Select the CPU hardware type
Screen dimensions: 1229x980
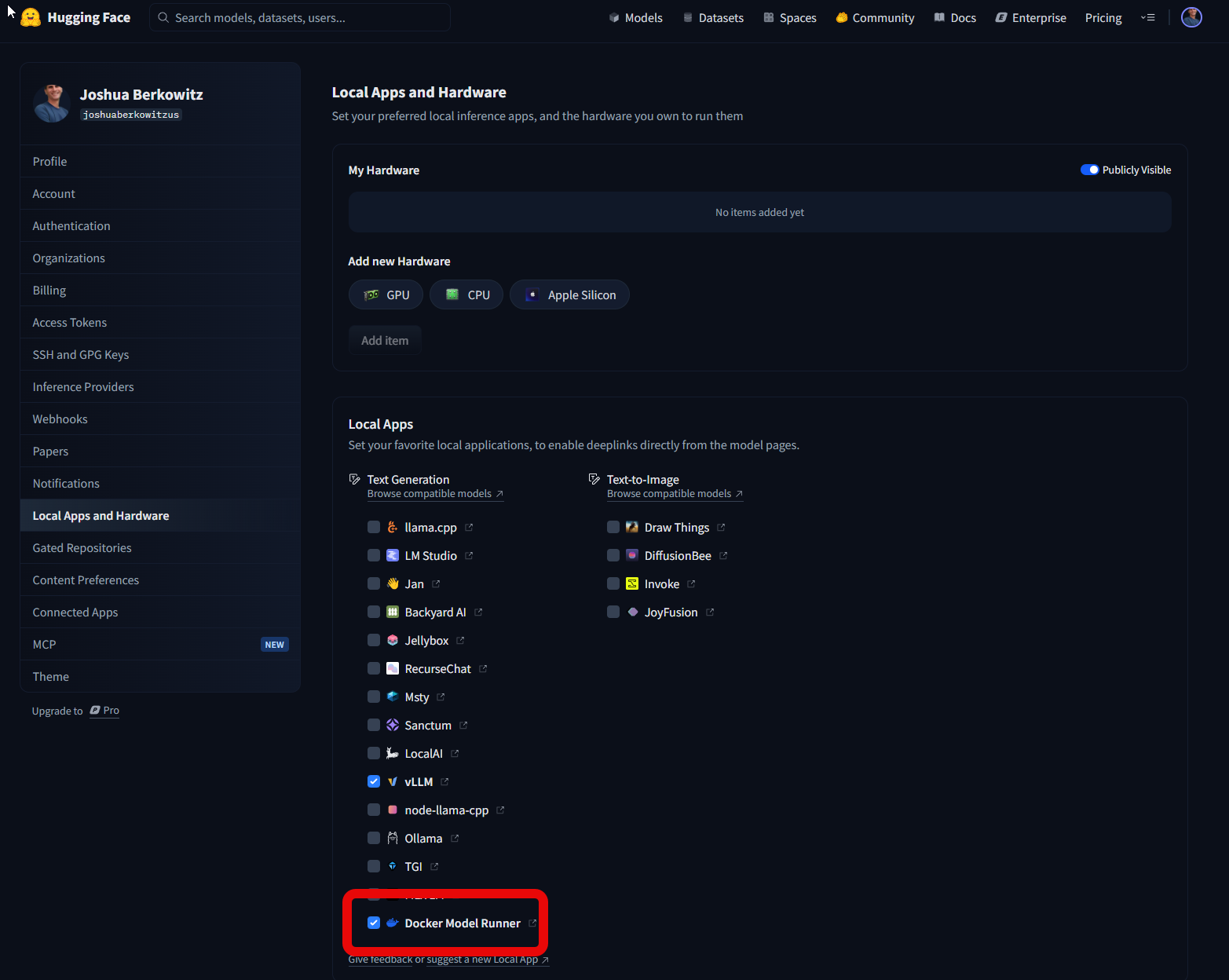tap(466, 295)
